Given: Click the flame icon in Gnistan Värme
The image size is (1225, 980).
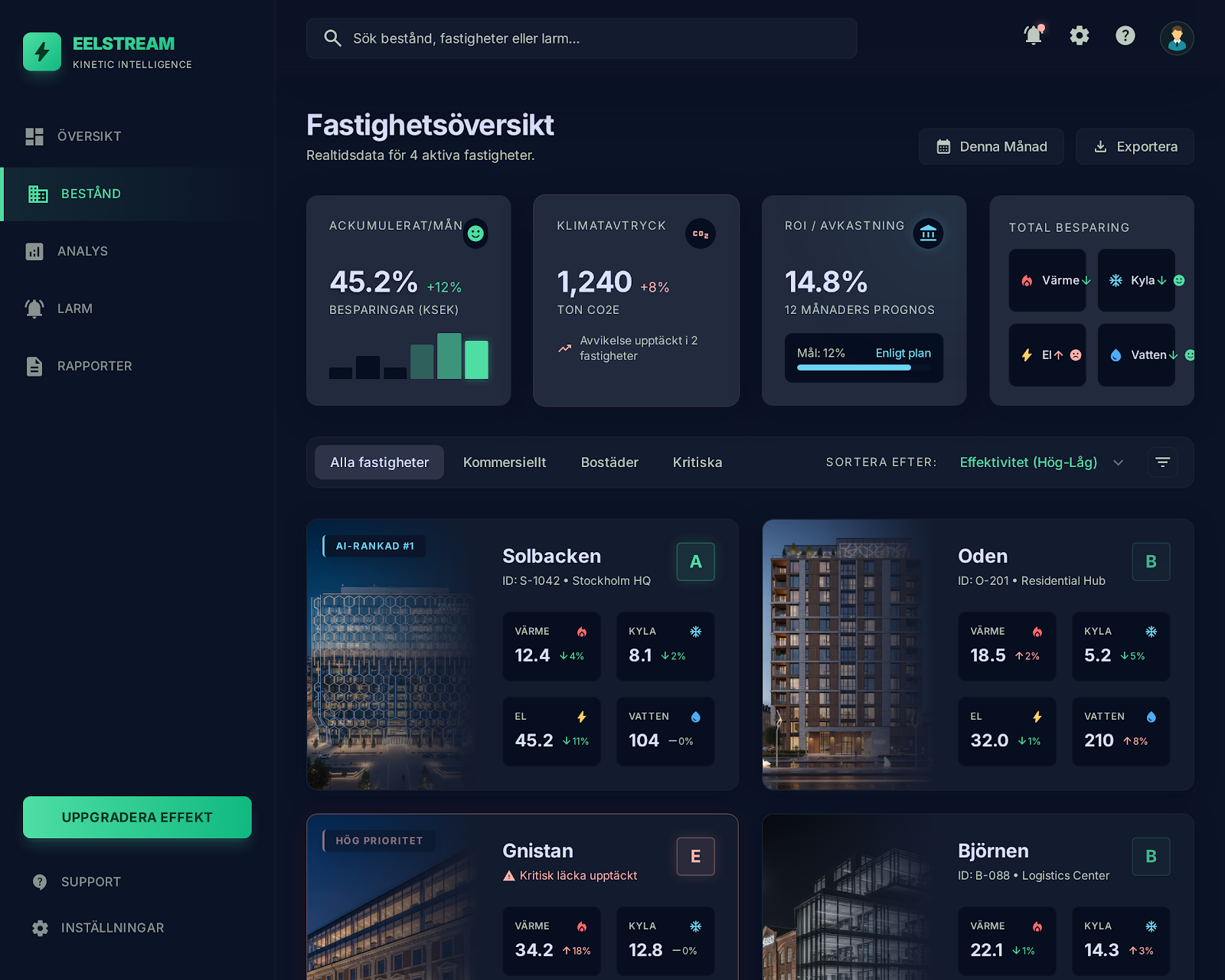Looking at the screenshot, I should (582, 926).
